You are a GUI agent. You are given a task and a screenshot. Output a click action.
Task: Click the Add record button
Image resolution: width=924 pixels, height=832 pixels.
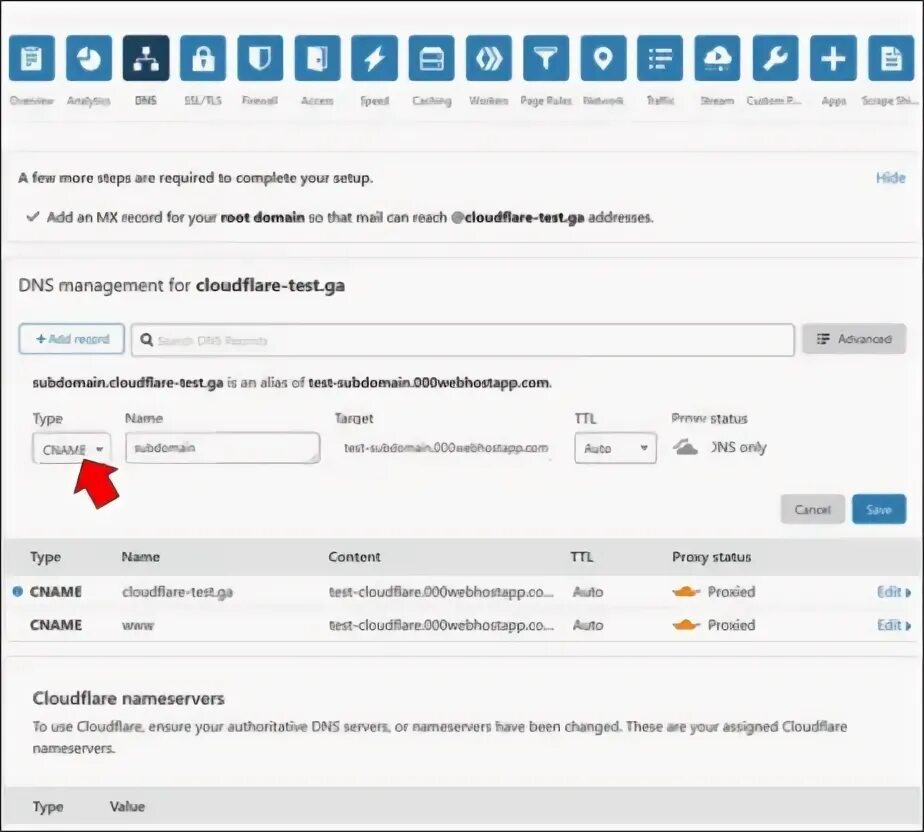tap(71, 339)
